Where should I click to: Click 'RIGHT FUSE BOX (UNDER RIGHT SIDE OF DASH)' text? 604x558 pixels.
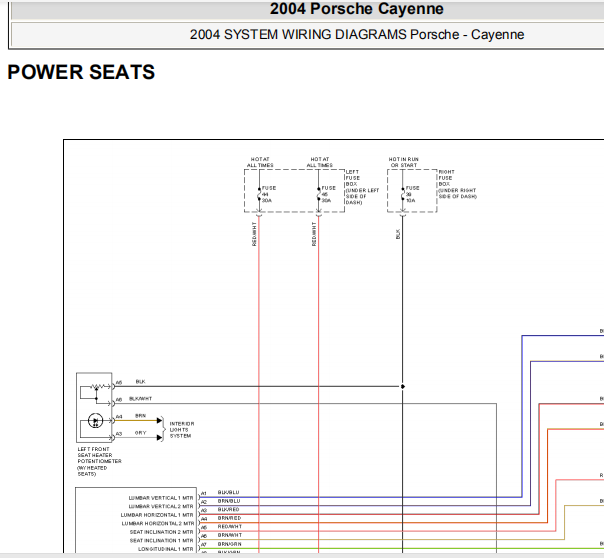(457, 184)
